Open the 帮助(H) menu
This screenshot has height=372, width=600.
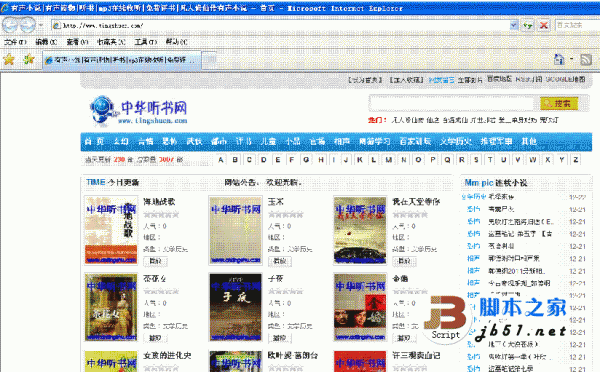(176, 42)
